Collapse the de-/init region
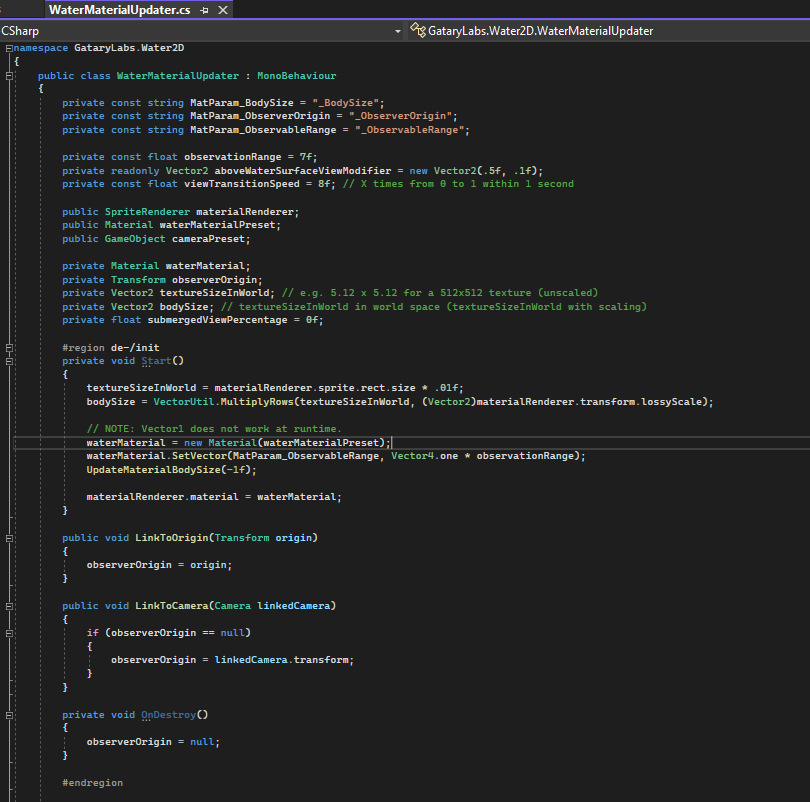This screenshot has width=810, height=802. coord(9,347)
